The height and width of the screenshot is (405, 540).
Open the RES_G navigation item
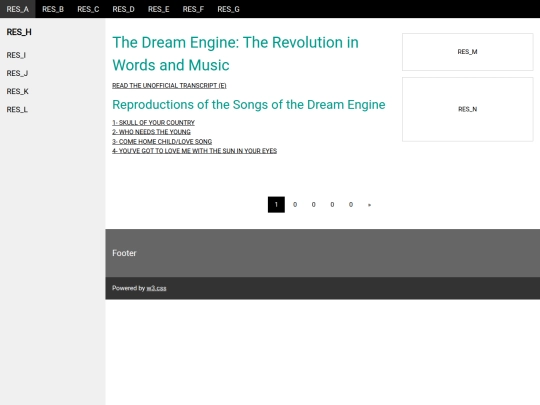(x=228, y=9)
